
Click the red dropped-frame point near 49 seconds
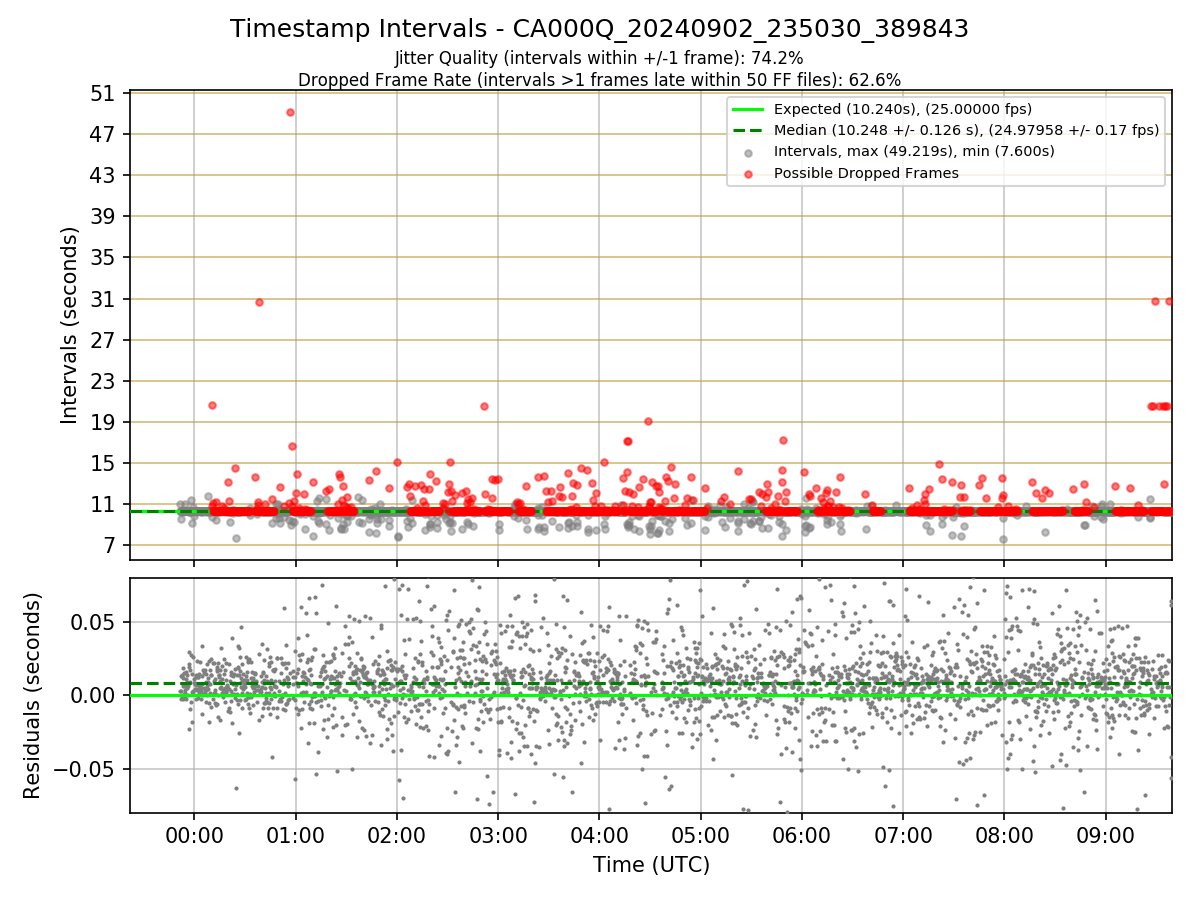point(290,112)
